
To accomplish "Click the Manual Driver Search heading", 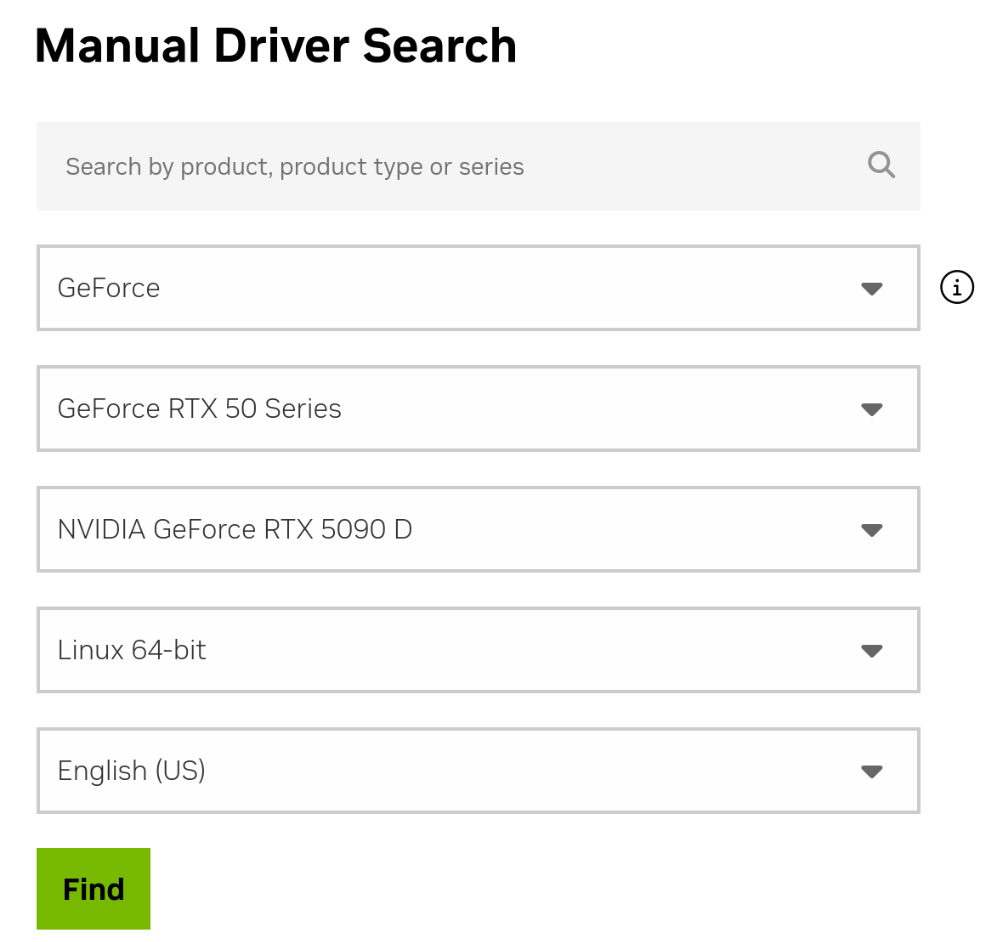I will (x=276, y=46).
